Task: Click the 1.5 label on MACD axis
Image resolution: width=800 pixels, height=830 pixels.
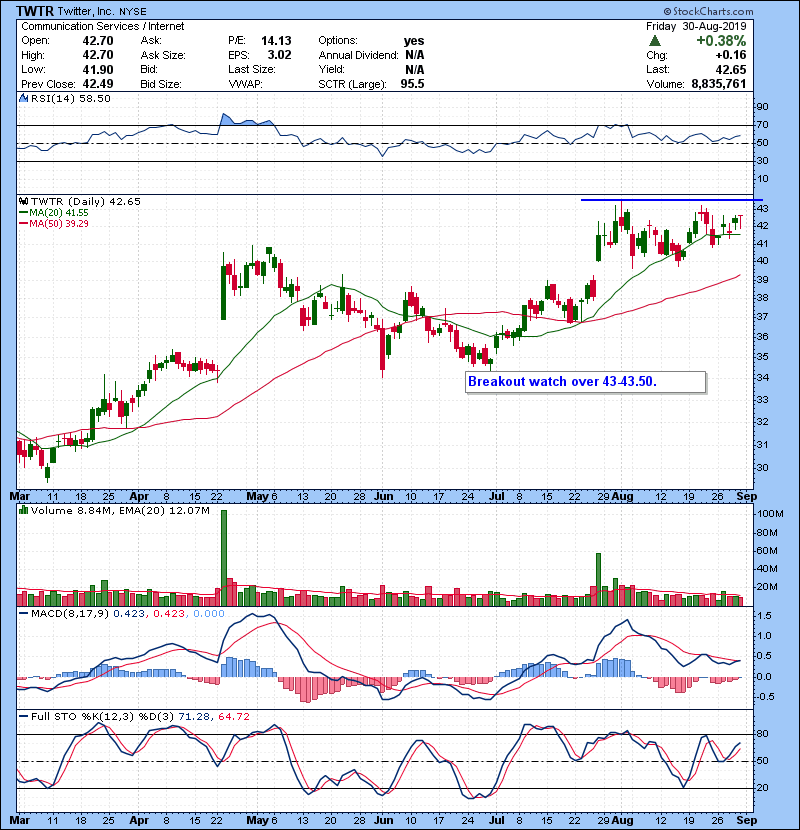Action: (x=765, y=616)
